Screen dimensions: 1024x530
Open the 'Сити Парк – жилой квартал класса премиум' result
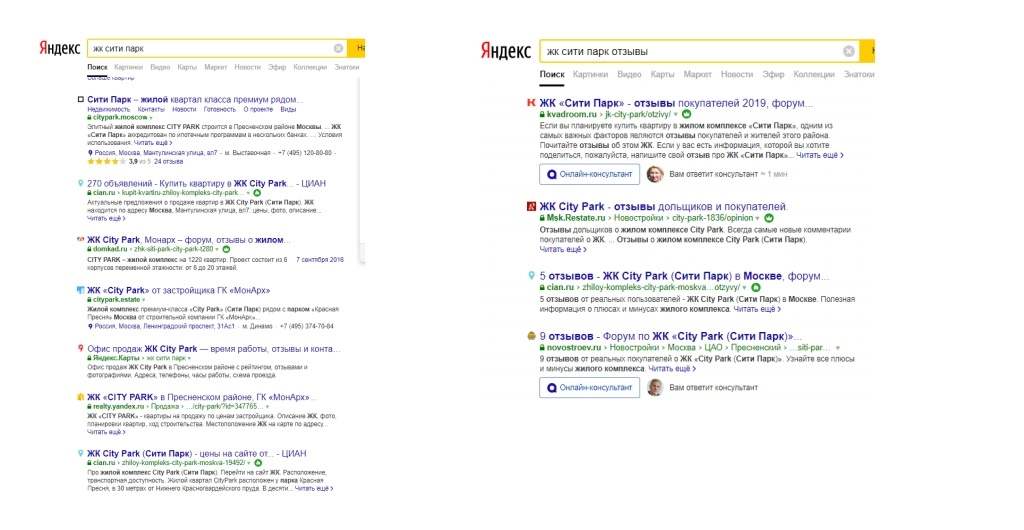pyautogui.click(x=195, y=100)
